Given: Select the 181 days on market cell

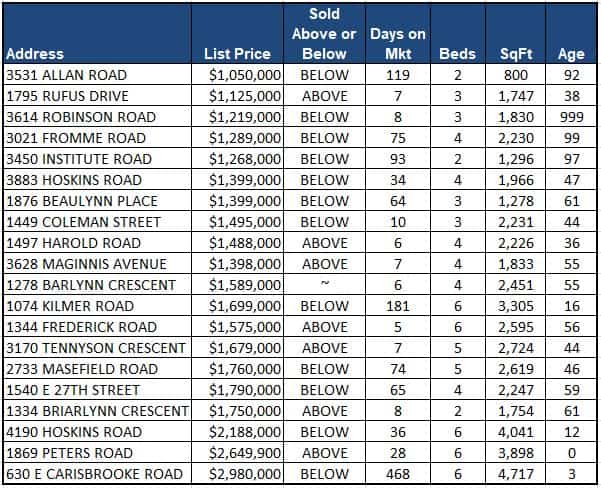Looking at the screenshot, I should point(397,305).
